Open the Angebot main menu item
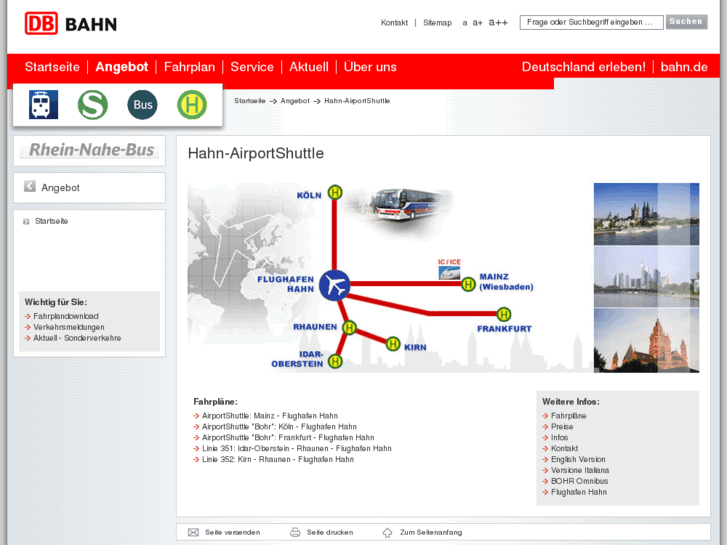This screenshot has height=545, width=727. coord(122,67)
